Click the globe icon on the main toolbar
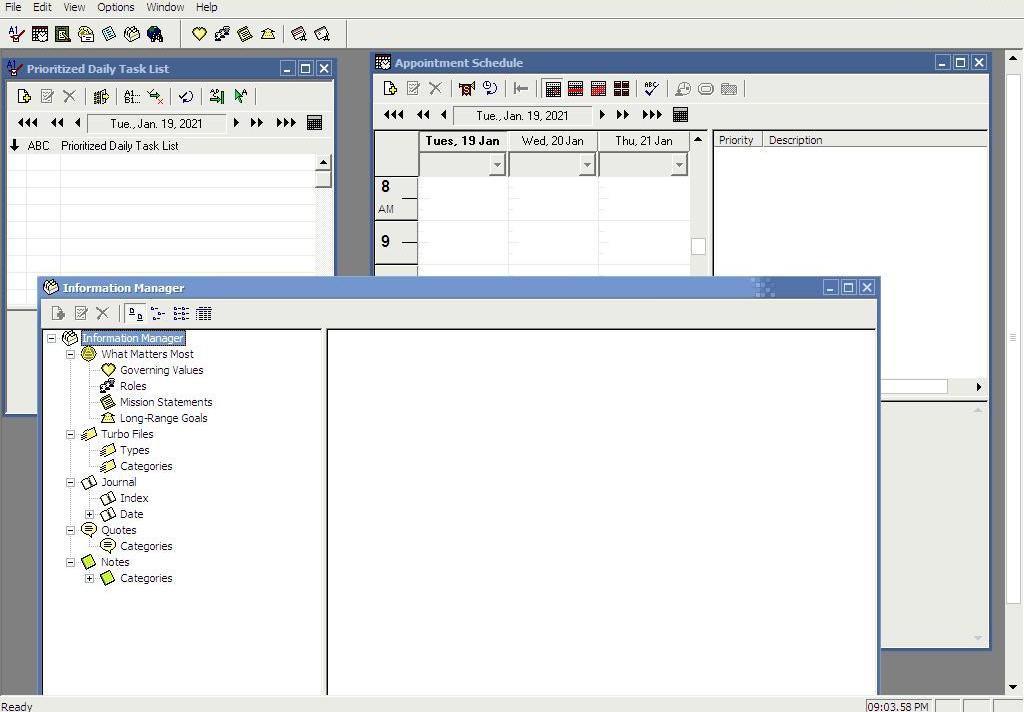The image size is (1024, 712). click(155, 34)
